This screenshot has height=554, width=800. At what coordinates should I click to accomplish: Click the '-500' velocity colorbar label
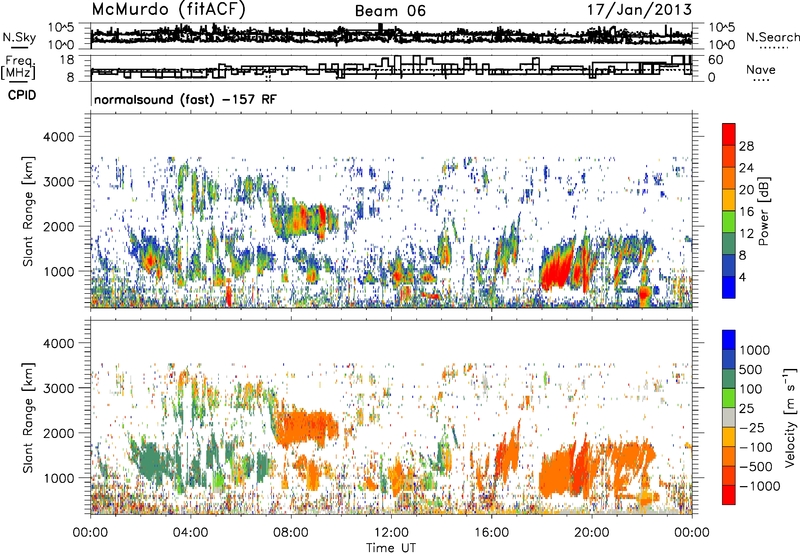[755, 466]
